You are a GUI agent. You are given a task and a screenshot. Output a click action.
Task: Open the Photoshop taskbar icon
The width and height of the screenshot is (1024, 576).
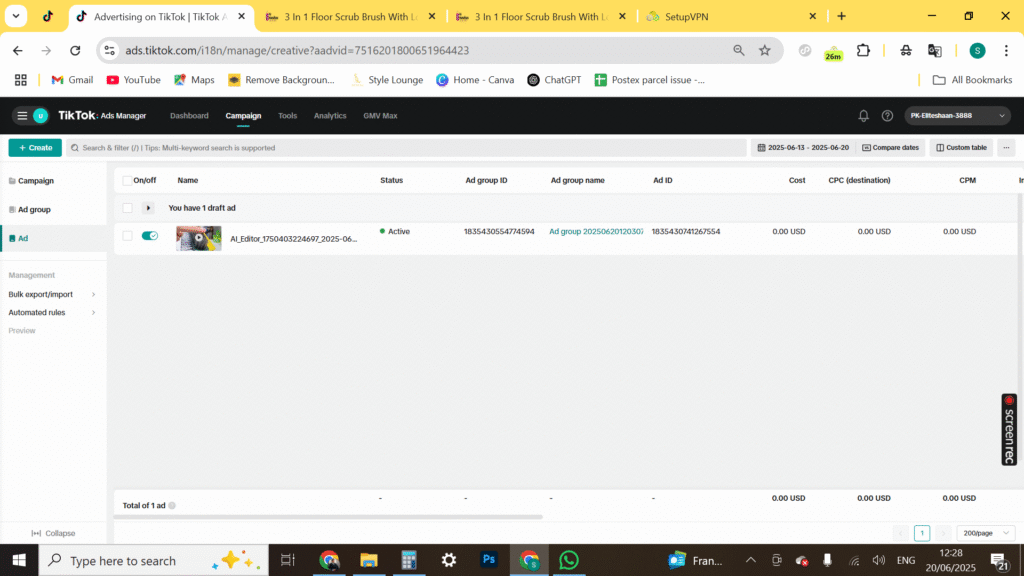[x=489, y=560]
